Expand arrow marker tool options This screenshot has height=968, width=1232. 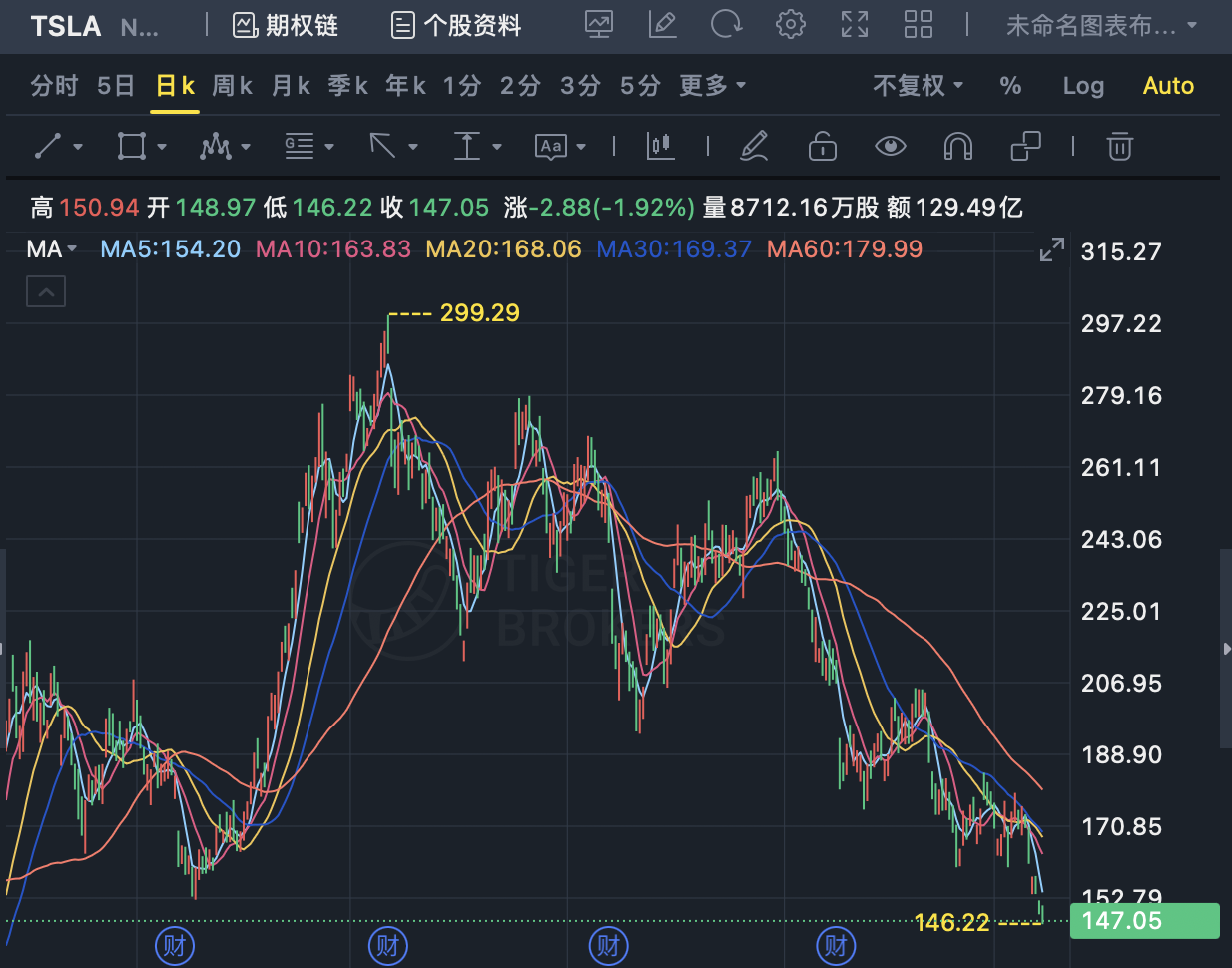[413, 147]
